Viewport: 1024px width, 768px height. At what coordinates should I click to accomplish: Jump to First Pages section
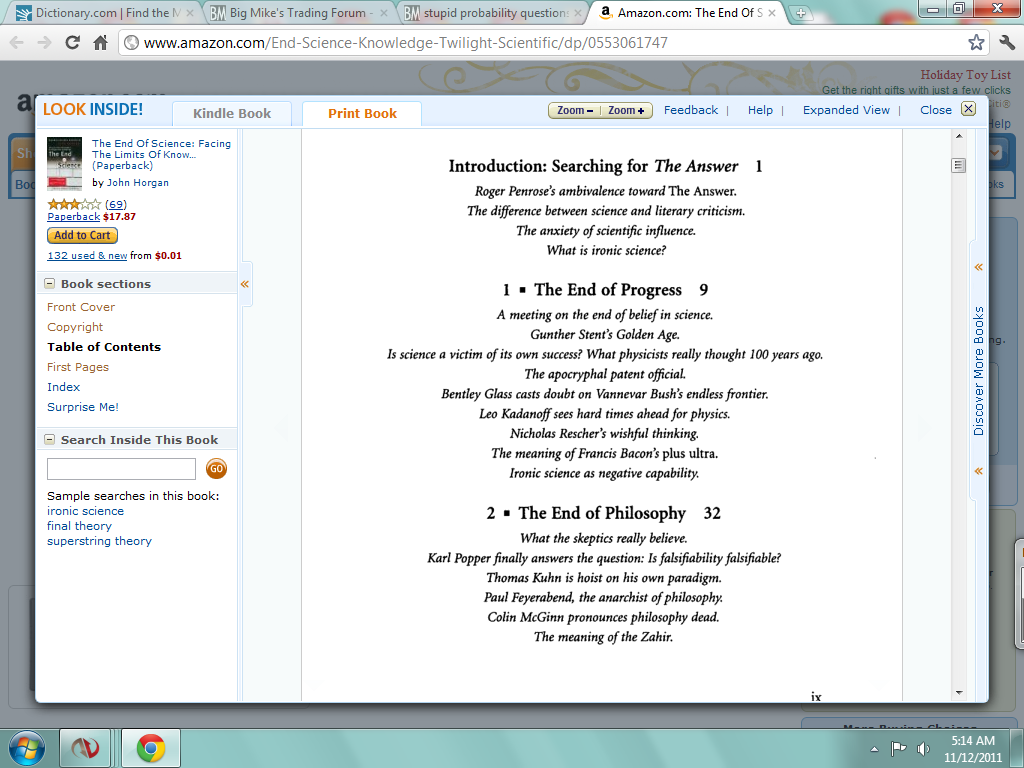(78, 367)
